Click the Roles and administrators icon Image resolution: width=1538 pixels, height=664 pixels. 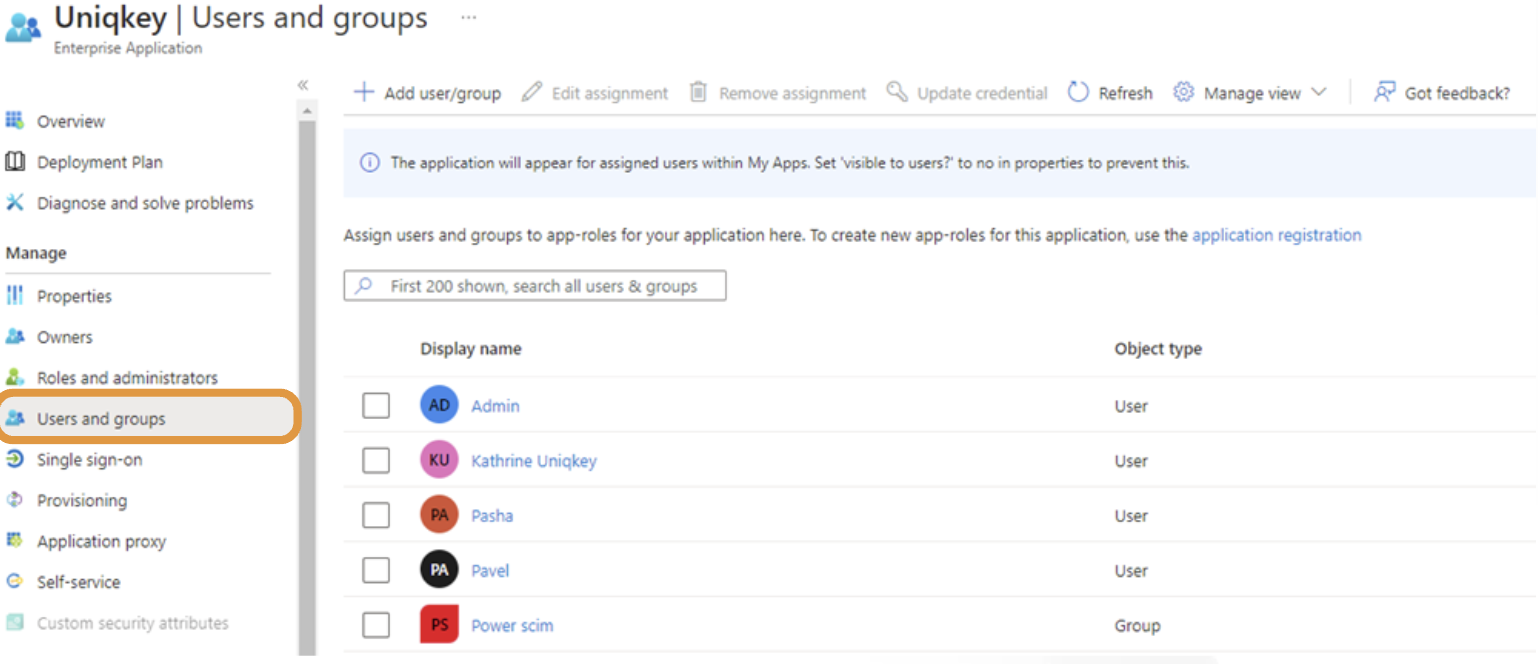point(15,378)
